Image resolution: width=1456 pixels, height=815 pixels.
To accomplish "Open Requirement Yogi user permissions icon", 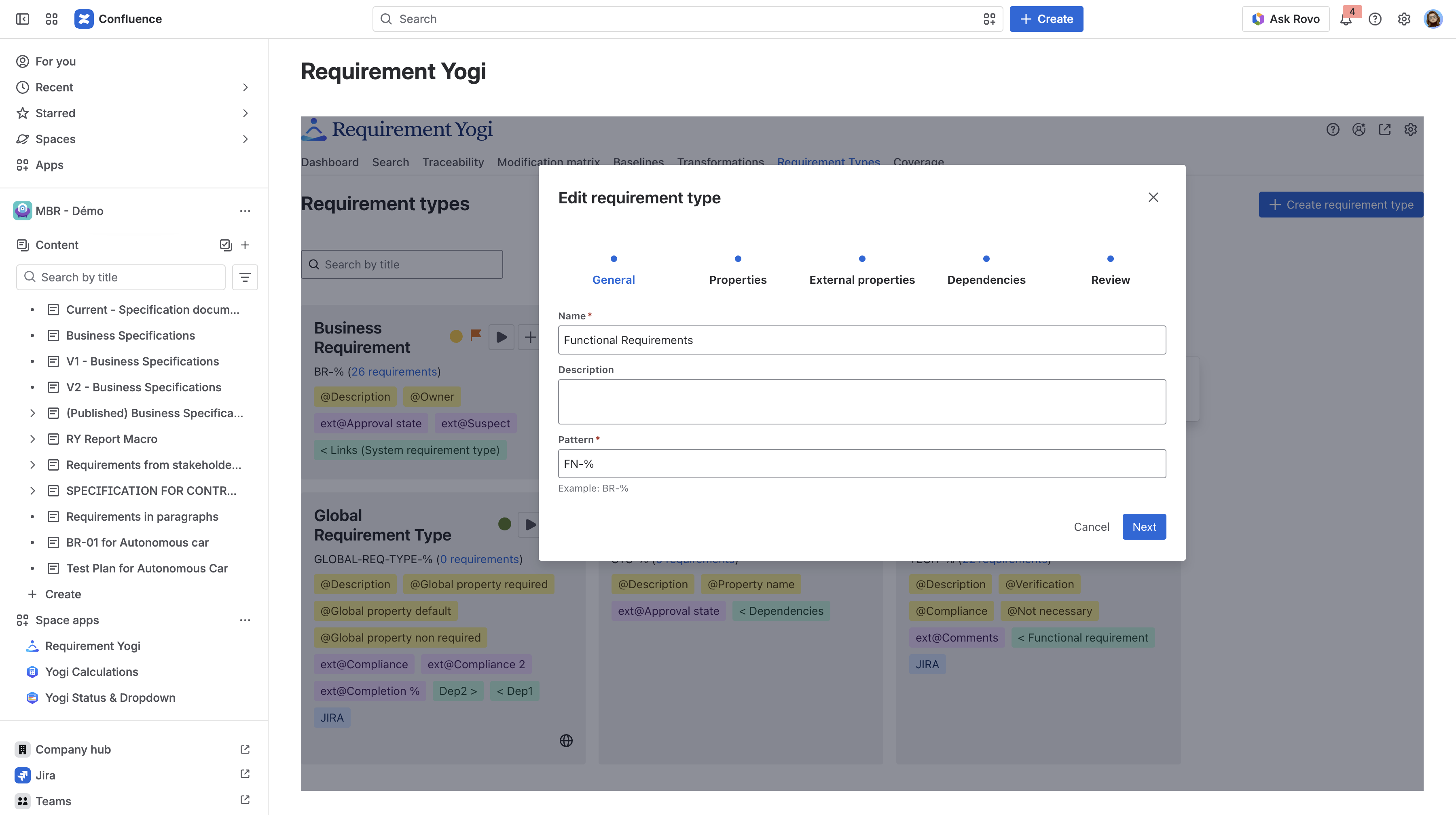I will pyautogui.click(x=1359, y=129).
